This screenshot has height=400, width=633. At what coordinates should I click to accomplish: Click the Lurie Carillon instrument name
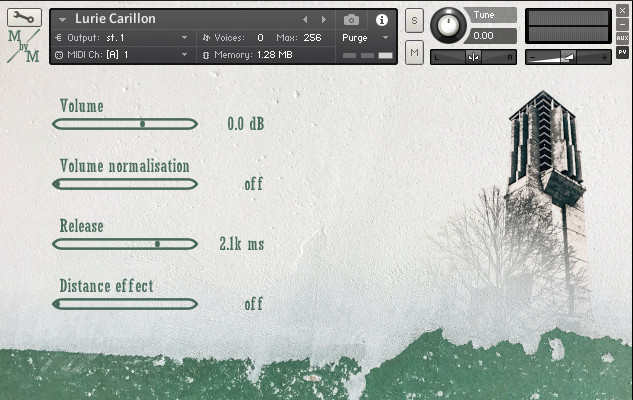point(115,19)
